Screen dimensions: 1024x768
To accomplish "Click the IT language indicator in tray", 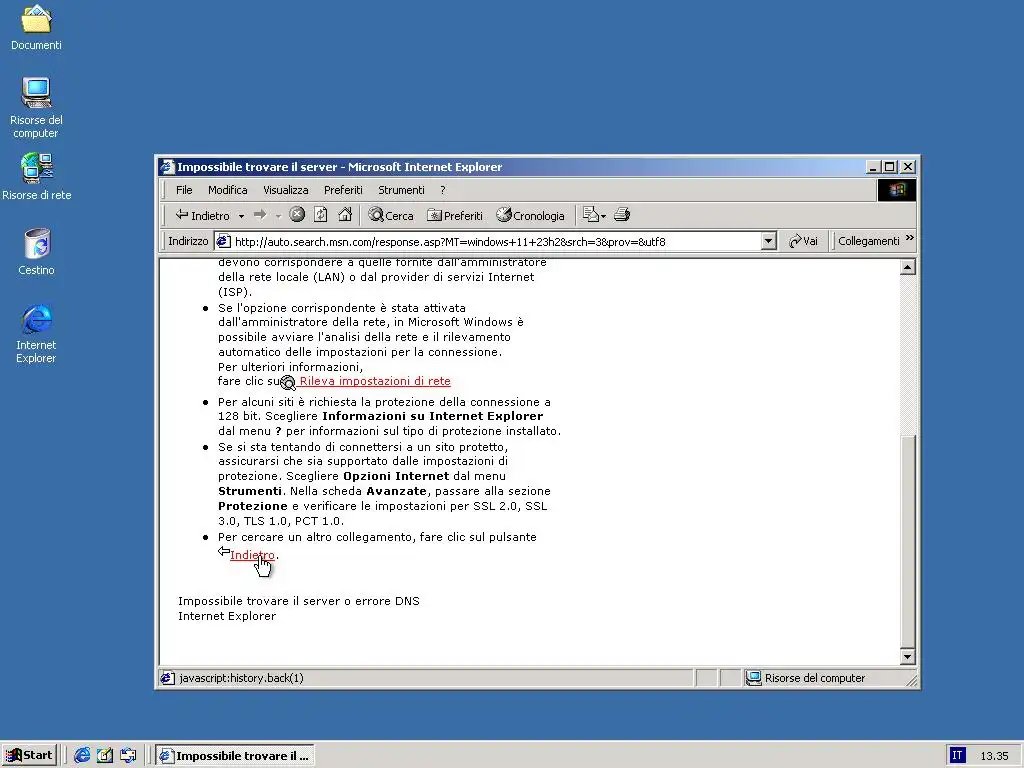I will (x=957, y=756).
